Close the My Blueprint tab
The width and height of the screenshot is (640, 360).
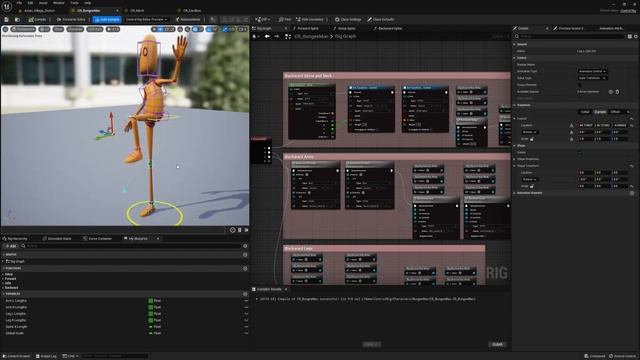158,239
